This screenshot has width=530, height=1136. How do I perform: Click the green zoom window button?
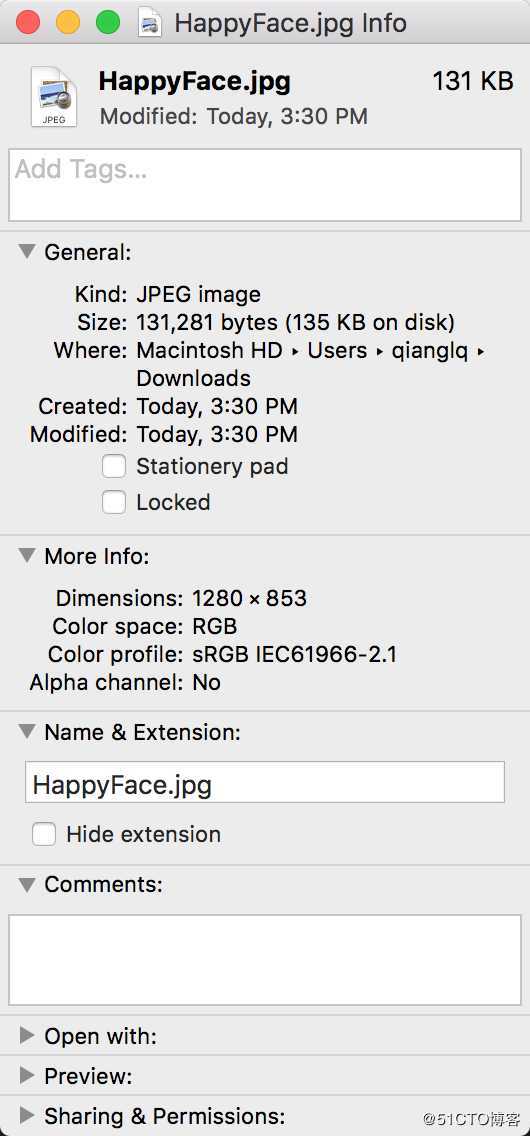point(108,22)
